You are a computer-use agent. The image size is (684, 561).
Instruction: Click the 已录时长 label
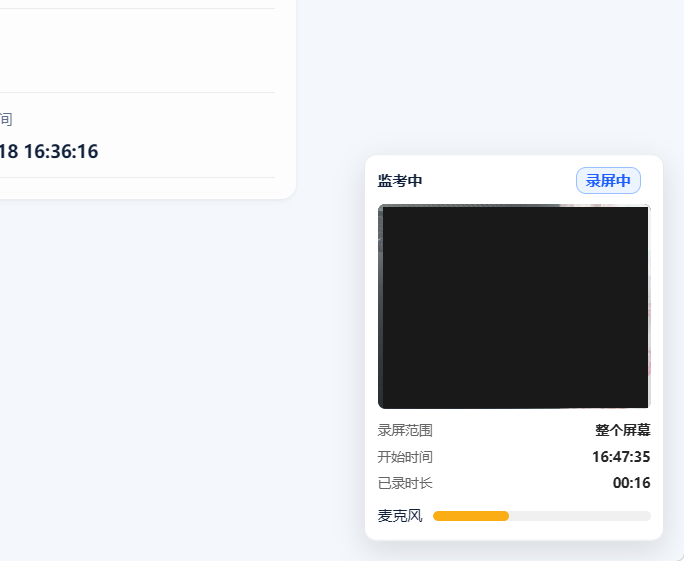tap(405, 483)
